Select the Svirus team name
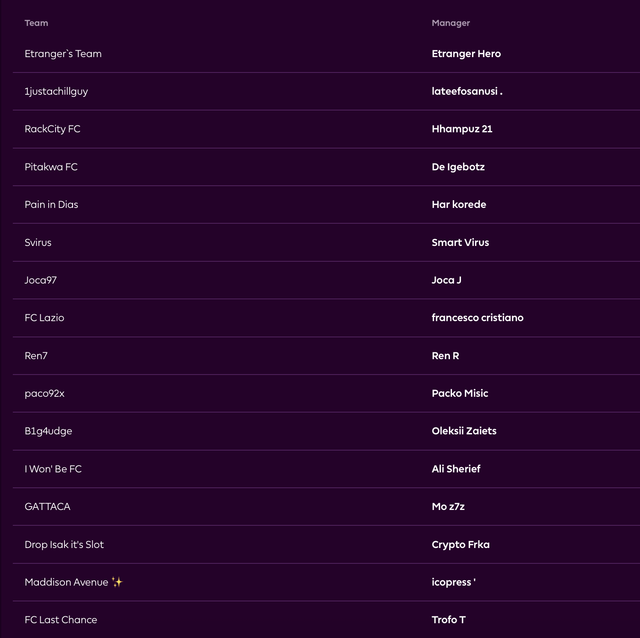This screenshot has height=638, width=640. pos(38,242)
